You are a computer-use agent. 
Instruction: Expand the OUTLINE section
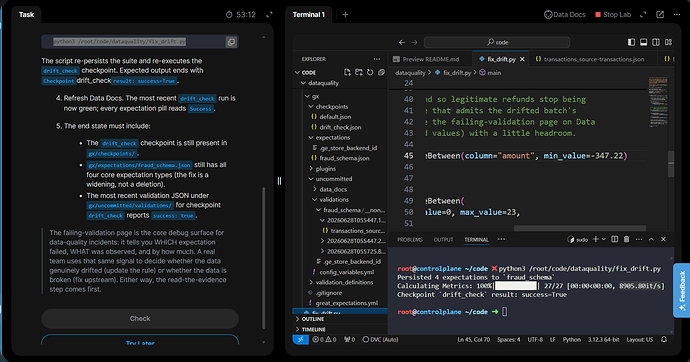pyautogui.click(x=309, y=319)
